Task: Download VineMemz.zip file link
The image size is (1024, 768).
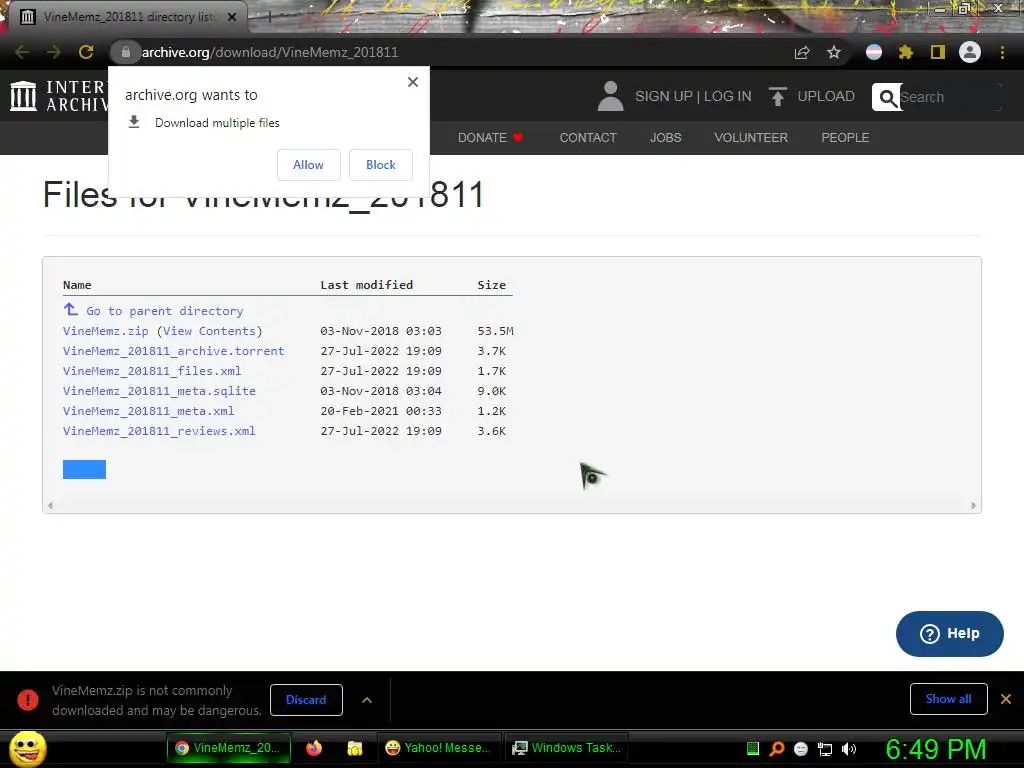Action: [x=106, y=331]
